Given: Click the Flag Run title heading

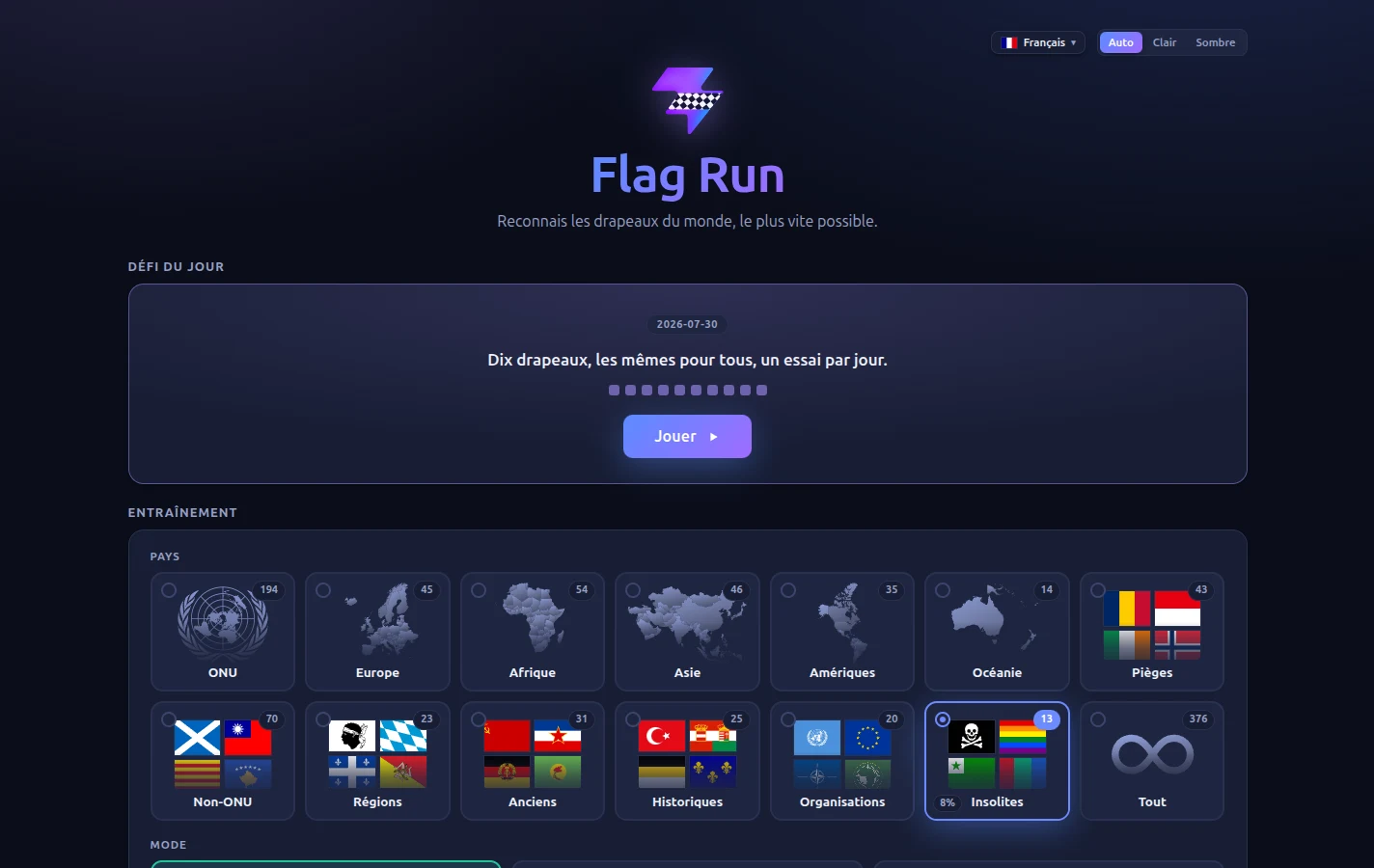Looking at the screenshot, I should 687,176.
